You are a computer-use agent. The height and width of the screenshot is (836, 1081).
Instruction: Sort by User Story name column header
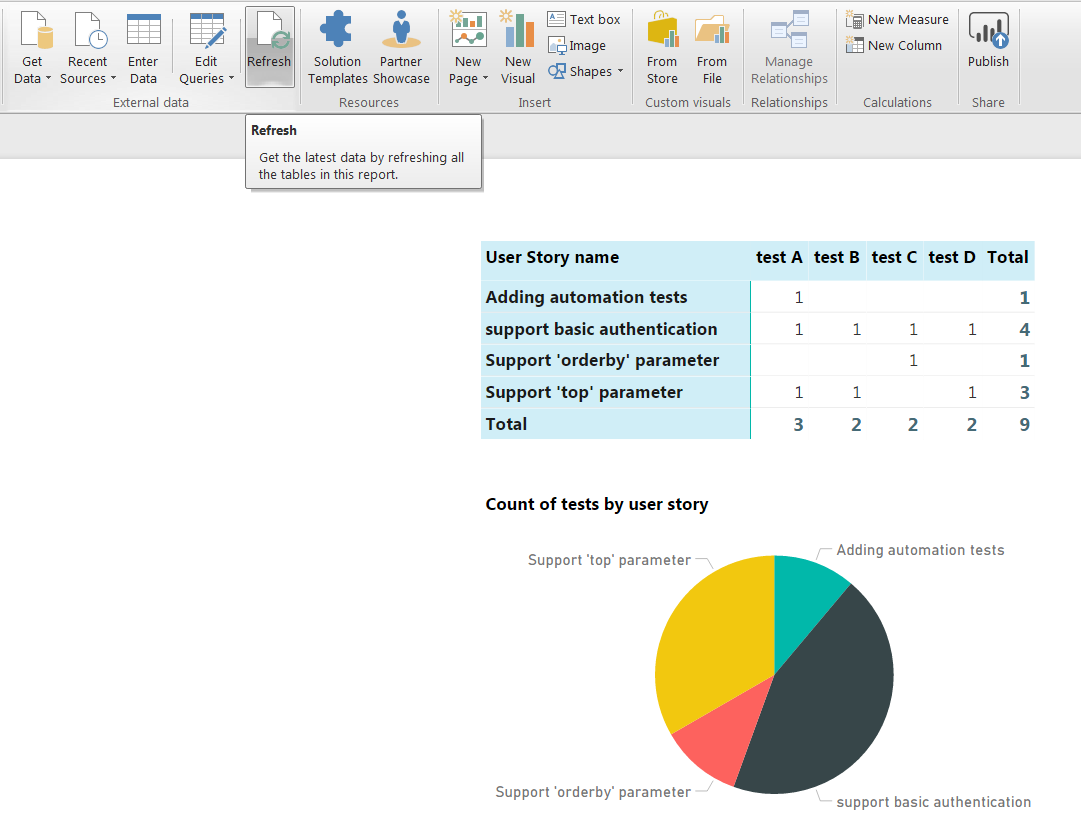point(552,257)
